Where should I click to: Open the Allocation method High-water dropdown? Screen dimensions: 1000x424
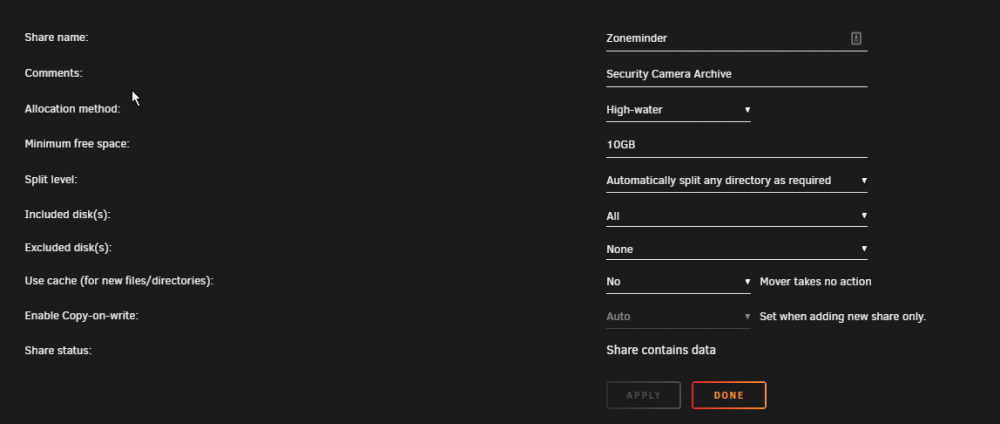[678, 110]
